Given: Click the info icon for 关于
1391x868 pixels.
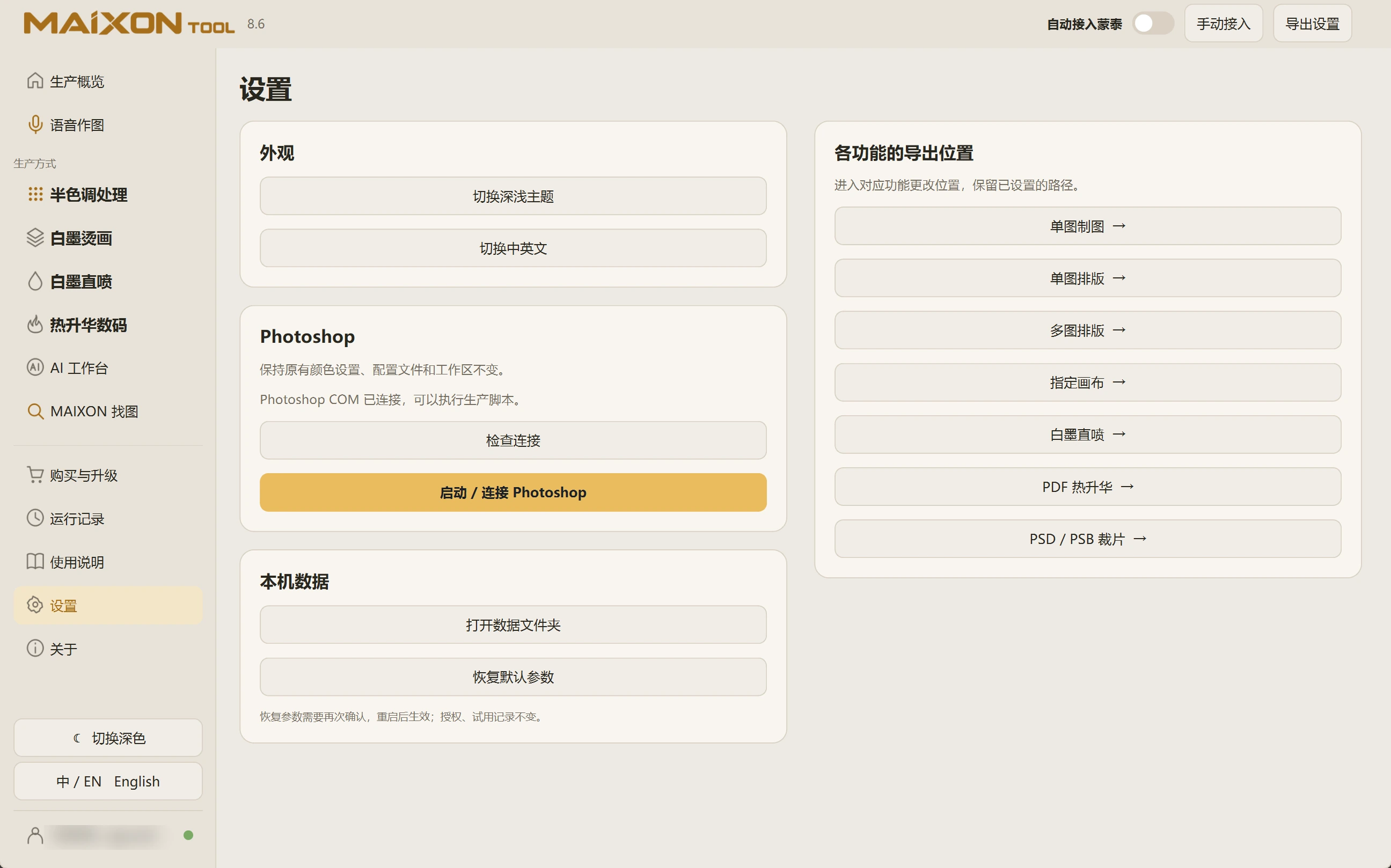Looking at the screenshot, I should click(x=35, y=649).
